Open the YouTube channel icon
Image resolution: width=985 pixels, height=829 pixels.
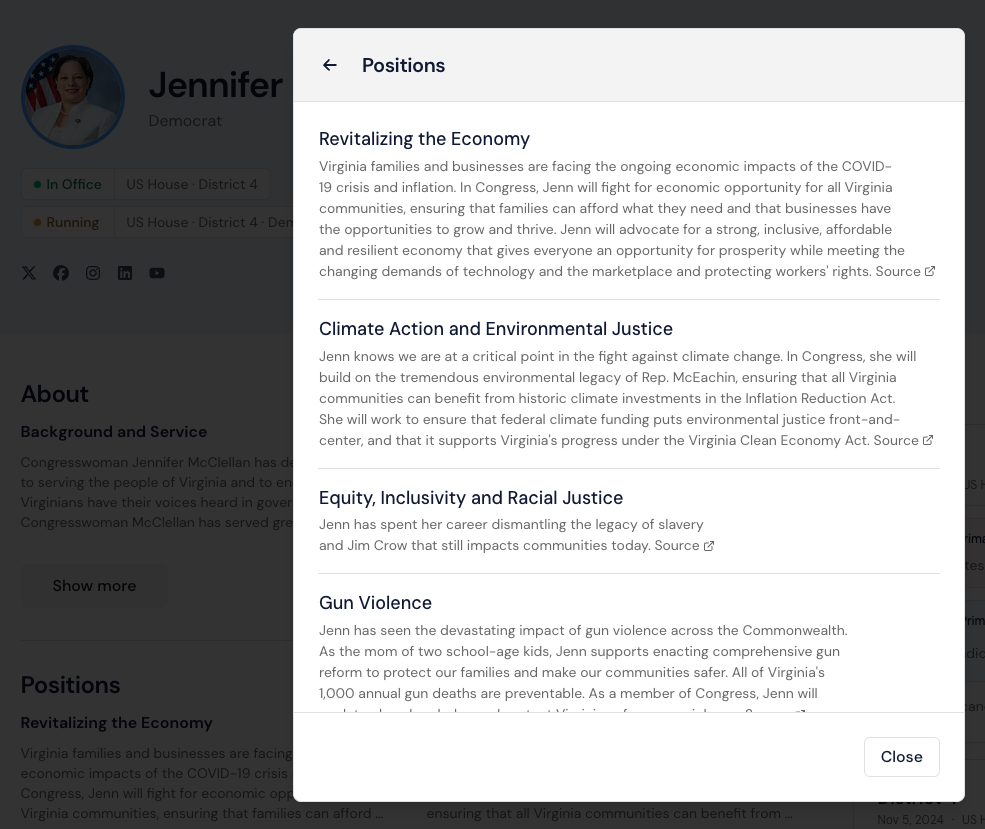[x=157, y=273]
